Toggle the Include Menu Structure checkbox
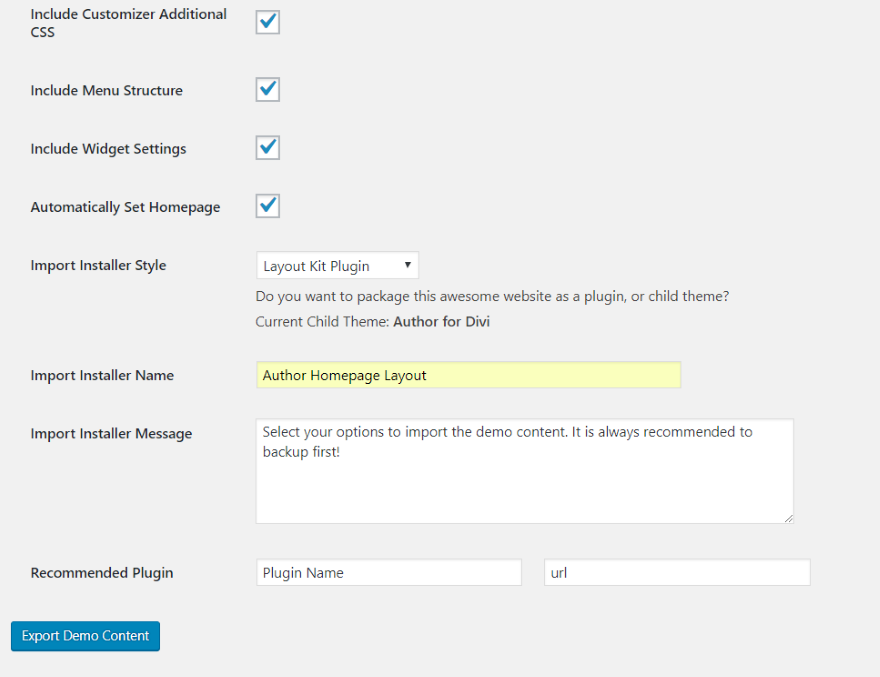The width and height of the screenshot is (880, 677). coord(267,90)
